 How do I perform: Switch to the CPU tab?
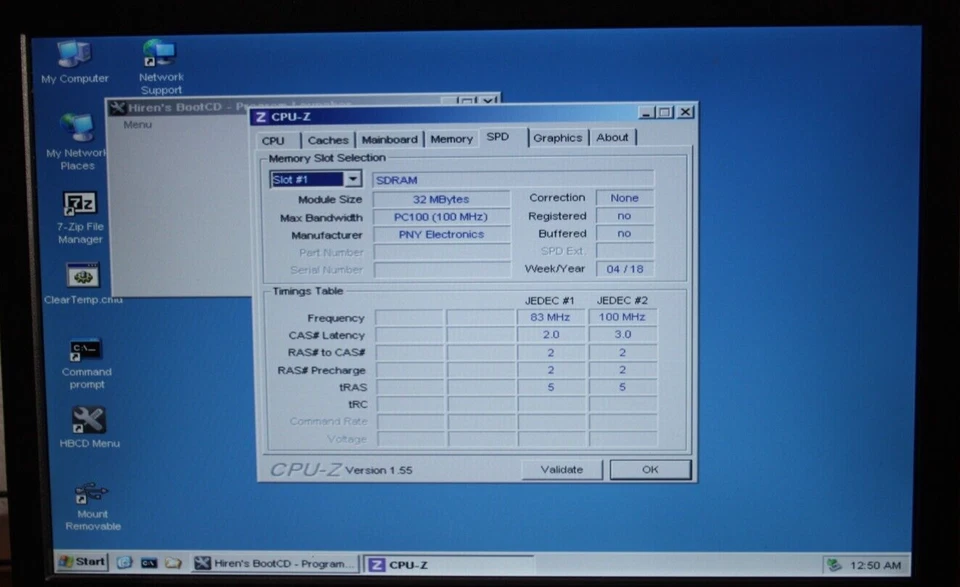click(273, 140)
